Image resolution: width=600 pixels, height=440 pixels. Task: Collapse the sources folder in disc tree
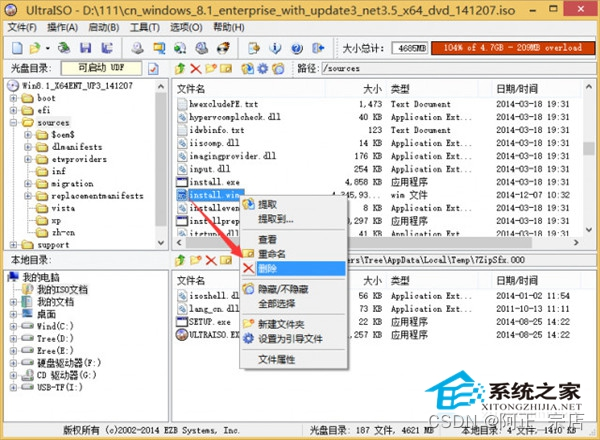coord(13,123)
